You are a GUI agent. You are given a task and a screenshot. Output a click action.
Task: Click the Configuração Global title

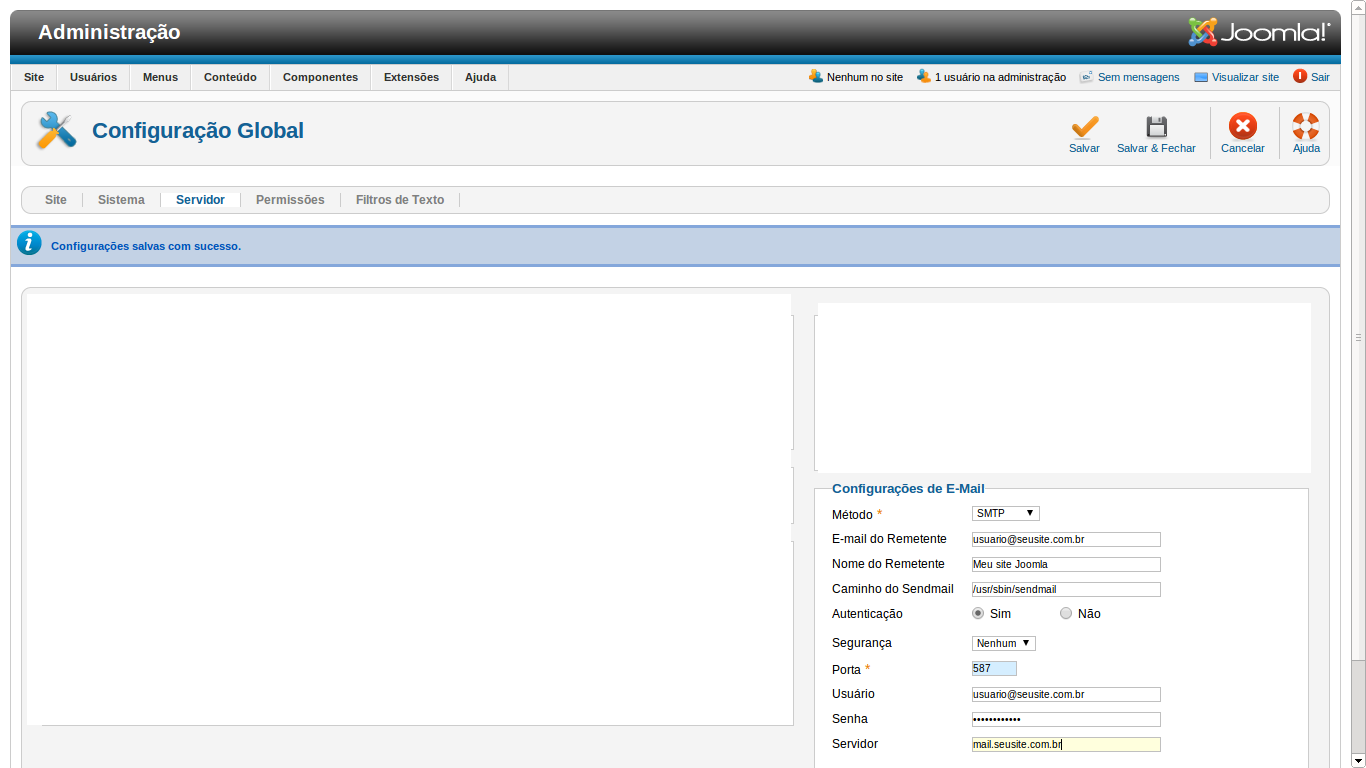tap(198, 131)
